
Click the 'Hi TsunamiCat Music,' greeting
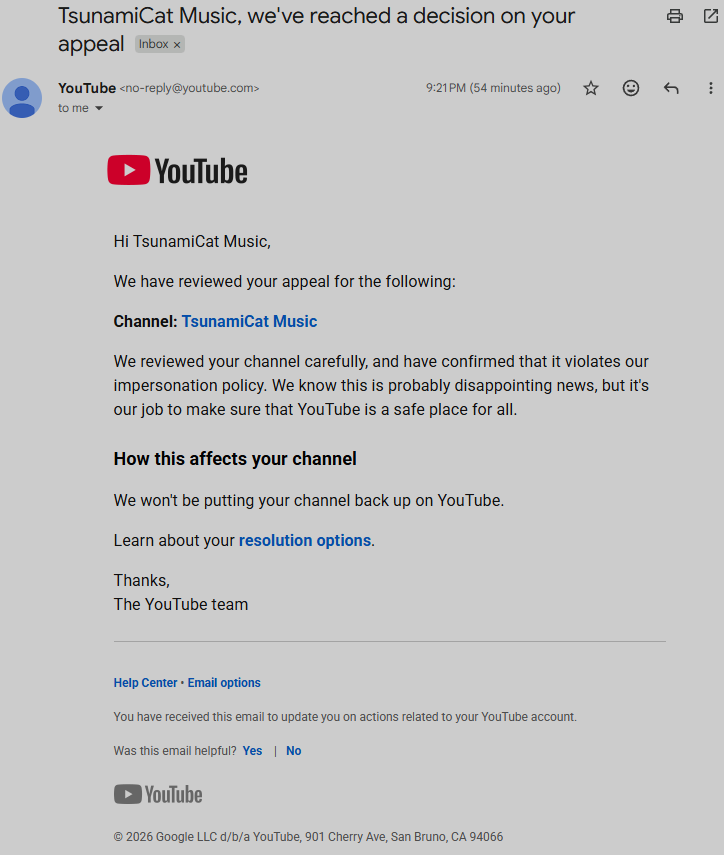point(192,241)
